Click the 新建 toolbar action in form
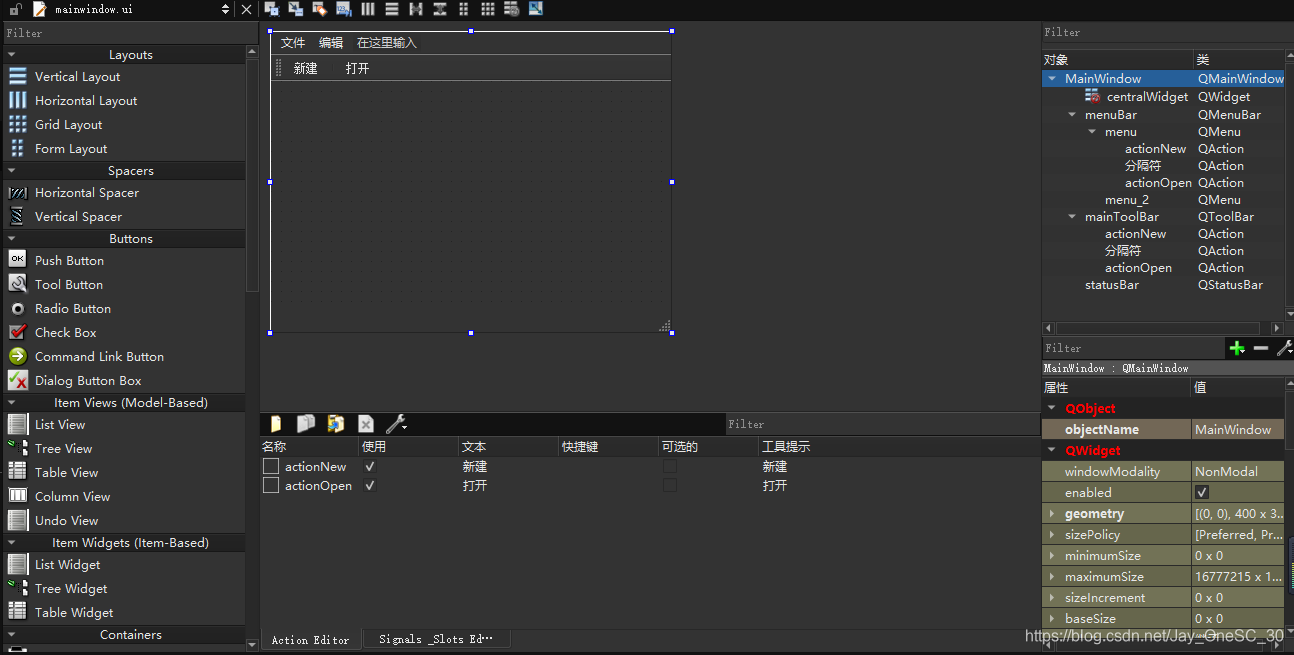Image resolution: width=1294 pixels, height=655 pixels. click(x=305, y=68)
